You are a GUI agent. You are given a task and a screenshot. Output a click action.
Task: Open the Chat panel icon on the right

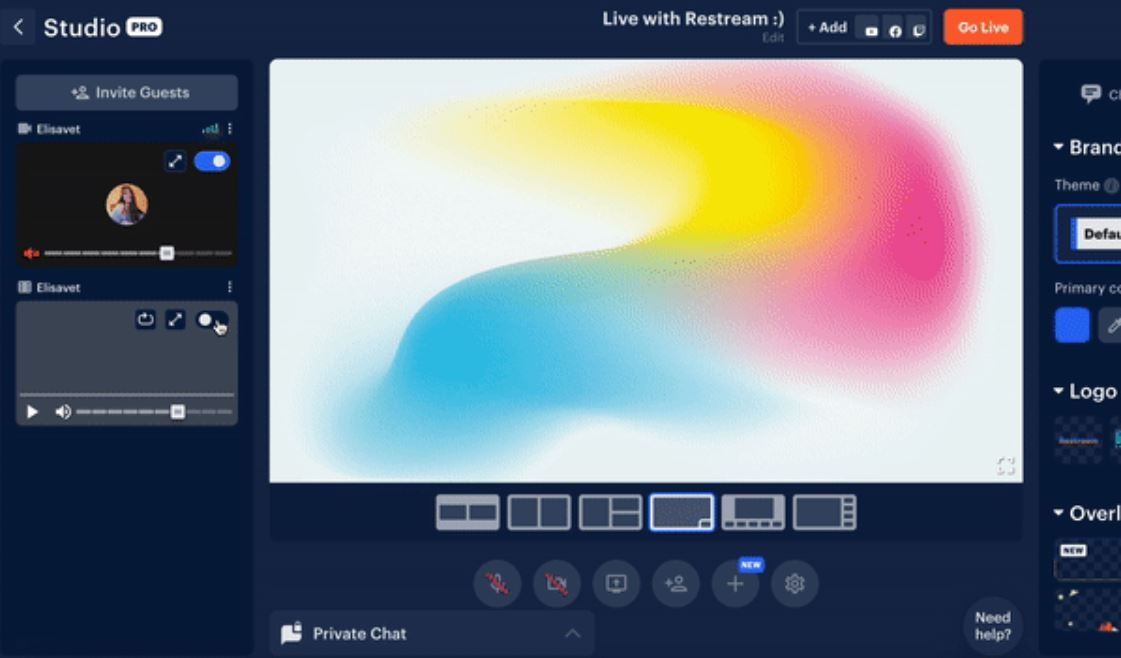click(1089, 95)
